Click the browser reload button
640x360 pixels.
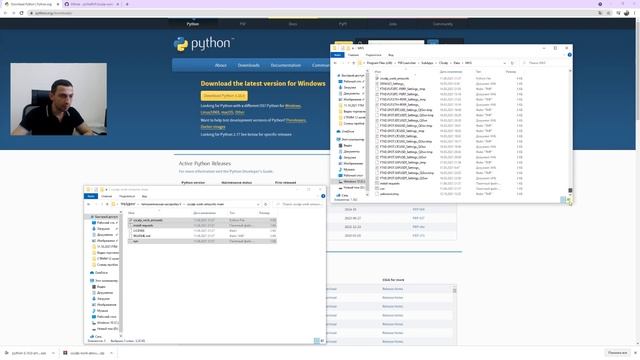21,13
